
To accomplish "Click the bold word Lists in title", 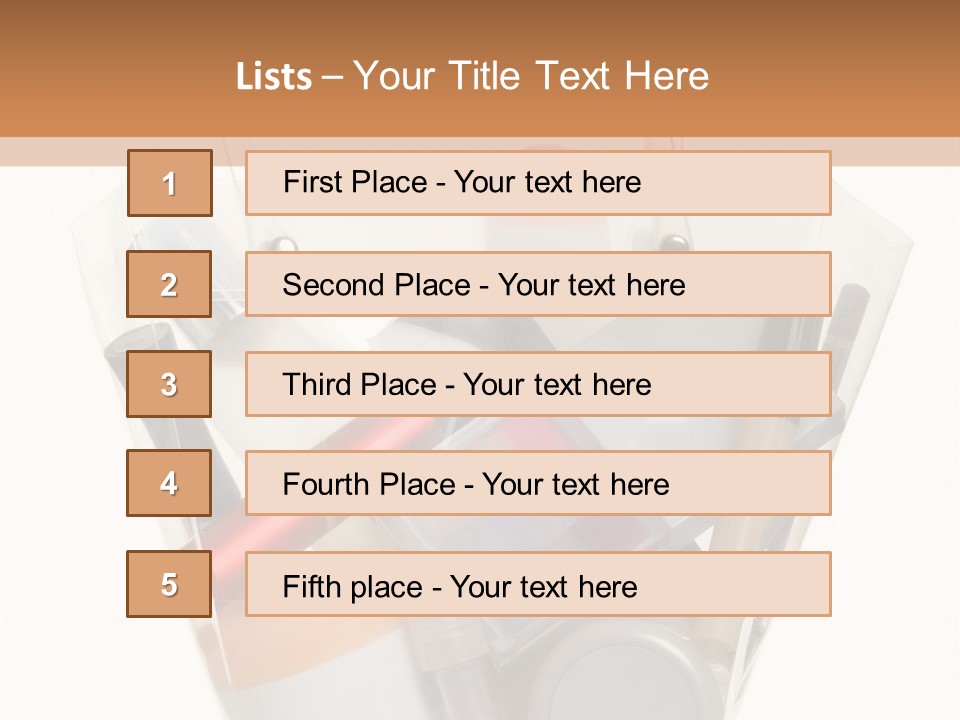I will pos(274,76).
